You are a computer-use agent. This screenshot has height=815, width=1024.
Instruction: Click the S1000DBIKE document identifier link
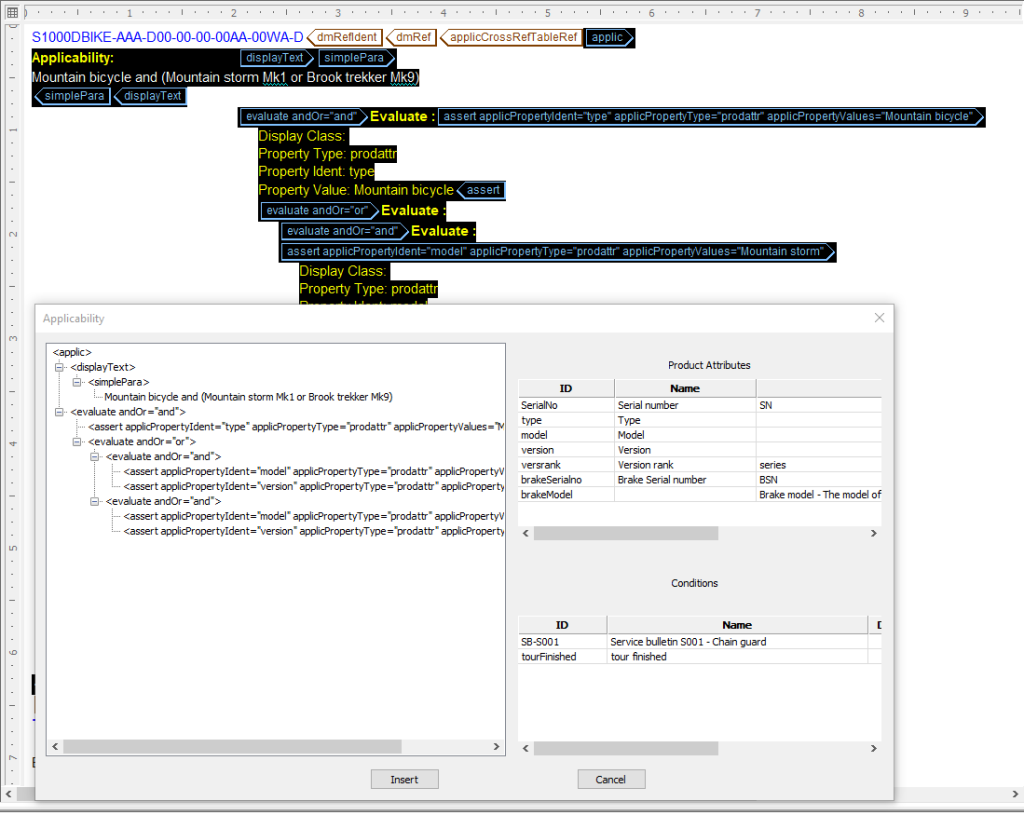pos(166,37)
